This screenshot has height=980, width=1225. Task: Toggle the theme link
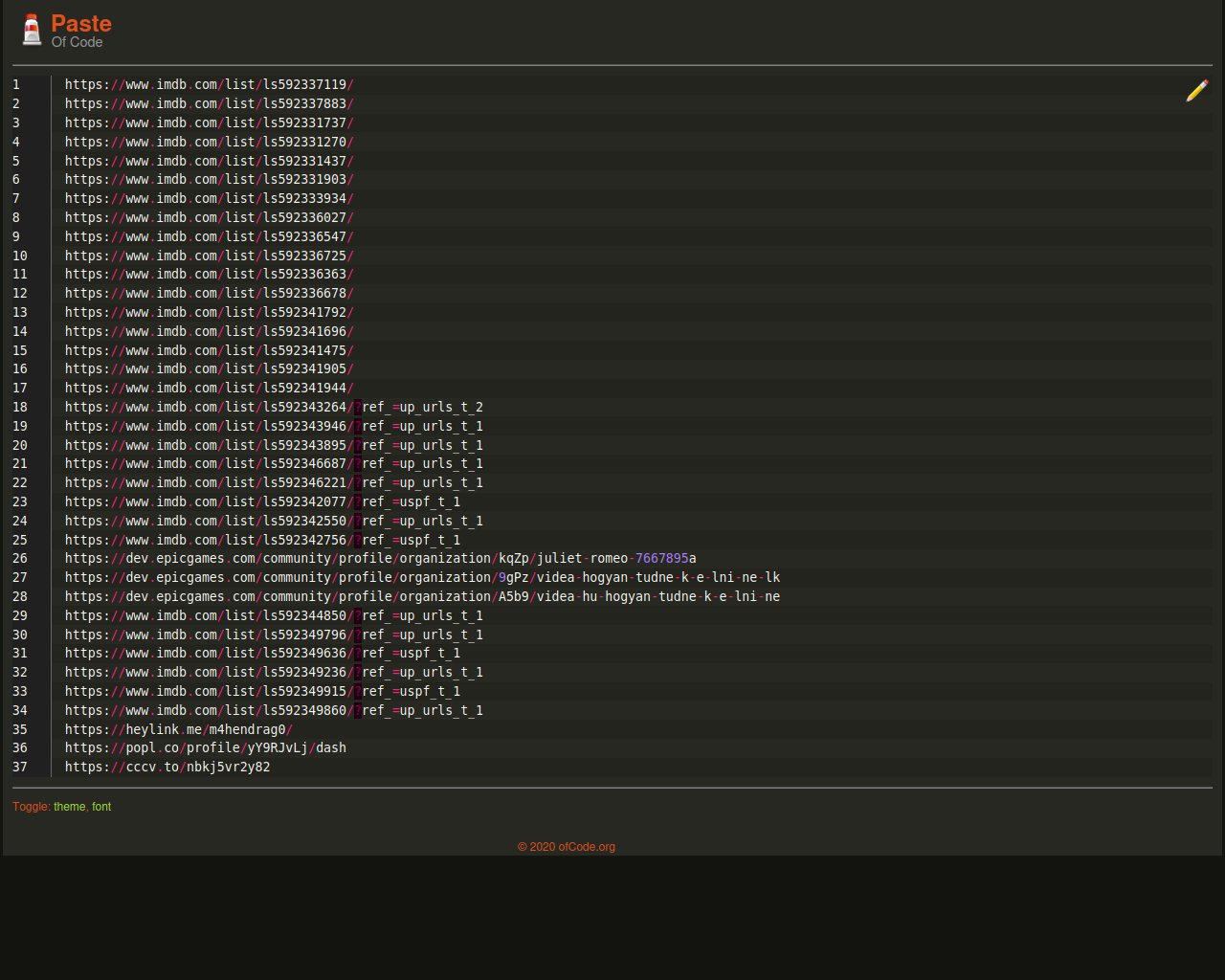pyautogui.click(x=69, y=807)
